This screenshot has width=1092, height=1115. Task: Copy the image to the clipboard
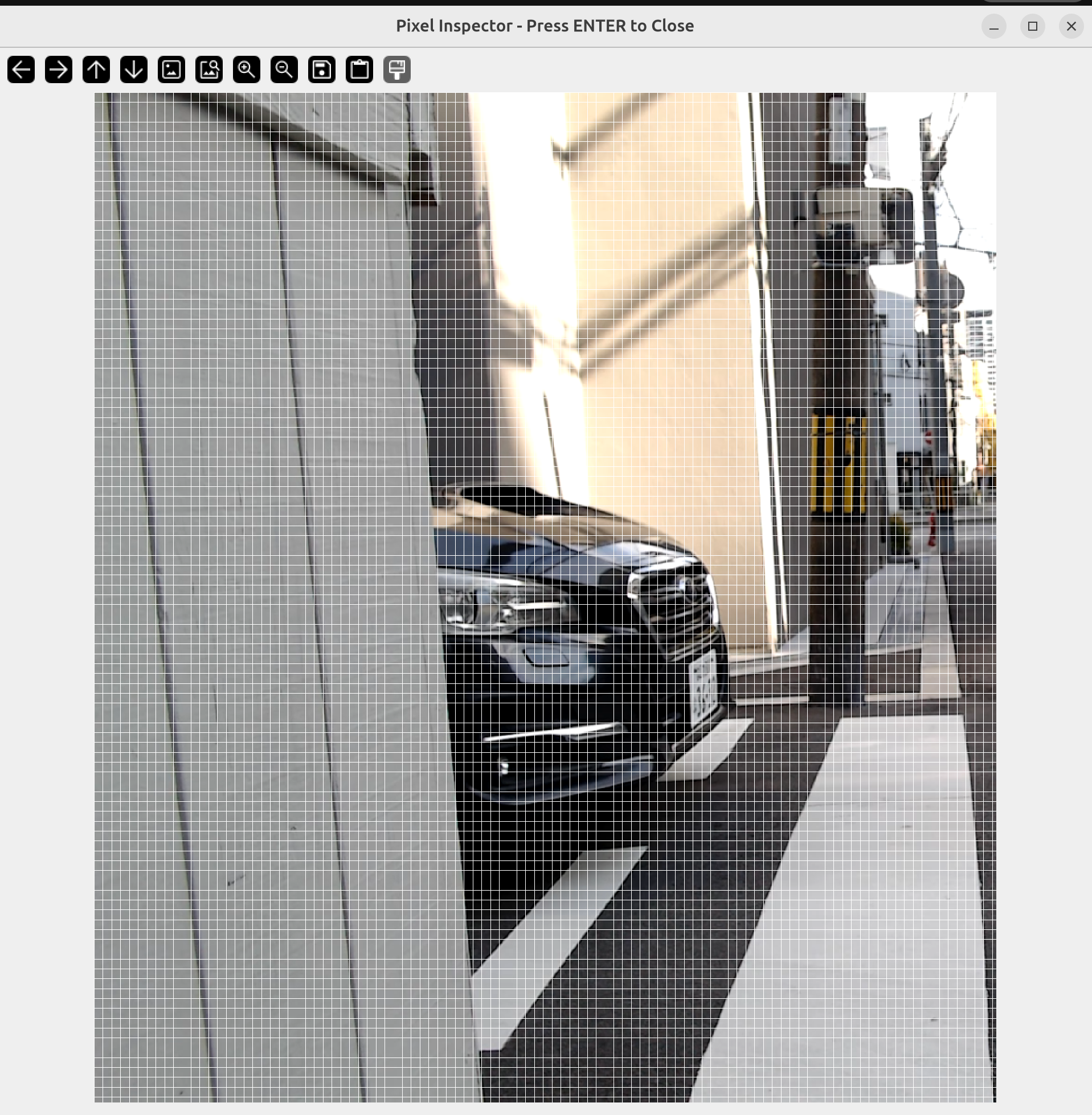click(x=359, y=70)
